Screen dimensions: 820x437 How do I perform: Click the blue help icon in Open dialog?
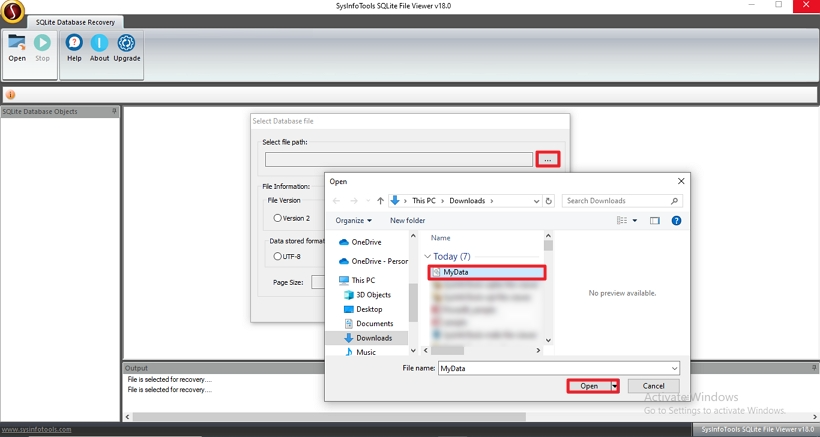pos(676,220)
